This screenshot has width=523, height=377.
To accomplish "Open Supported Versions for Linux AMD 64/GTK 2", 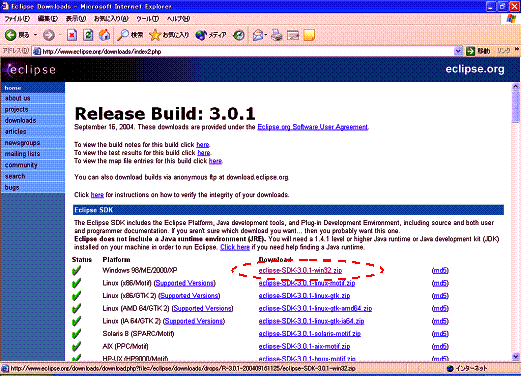I will click(x=202, y=308).
